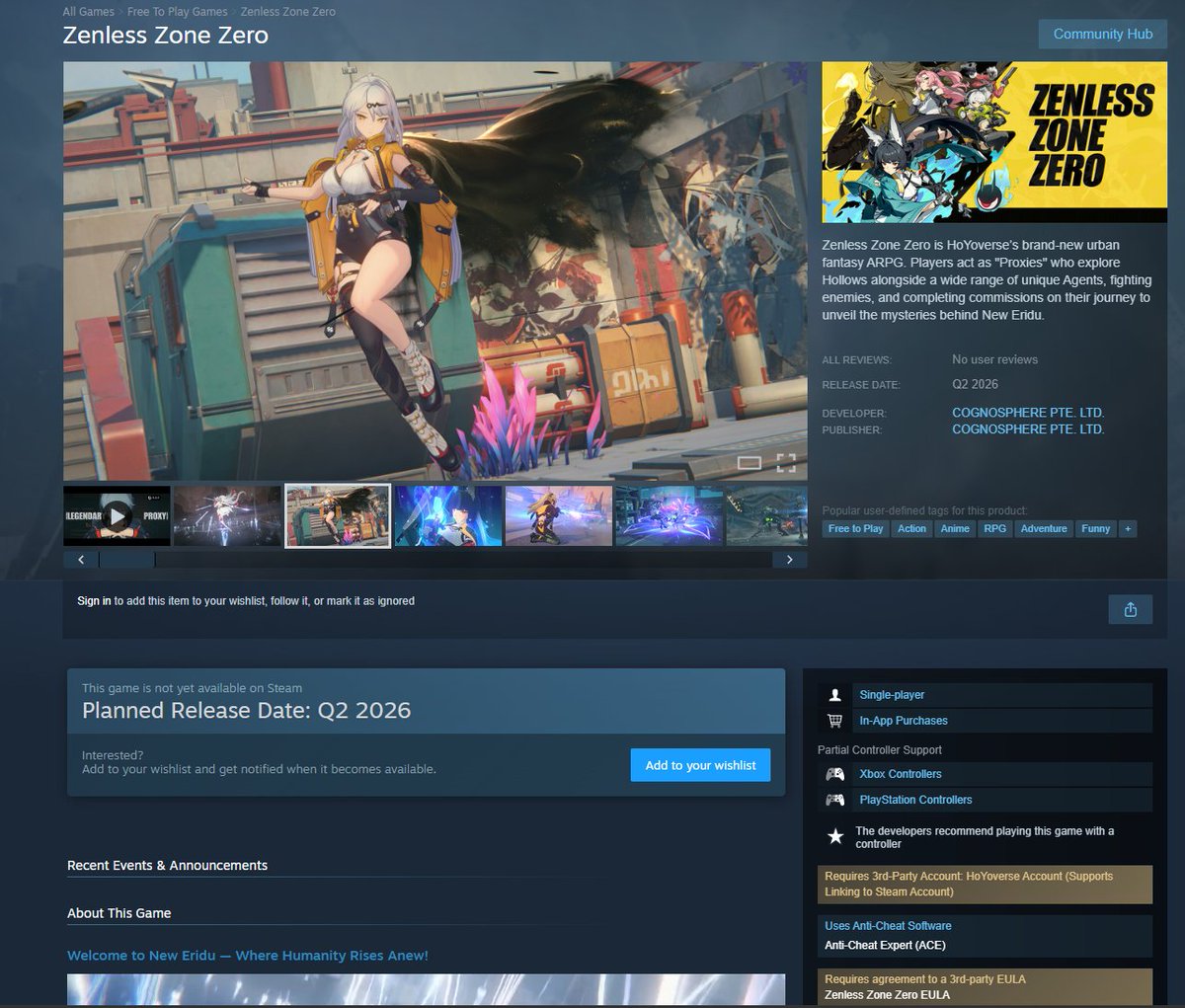
Task: Open the Community Hub
Action: [1103, 34]
